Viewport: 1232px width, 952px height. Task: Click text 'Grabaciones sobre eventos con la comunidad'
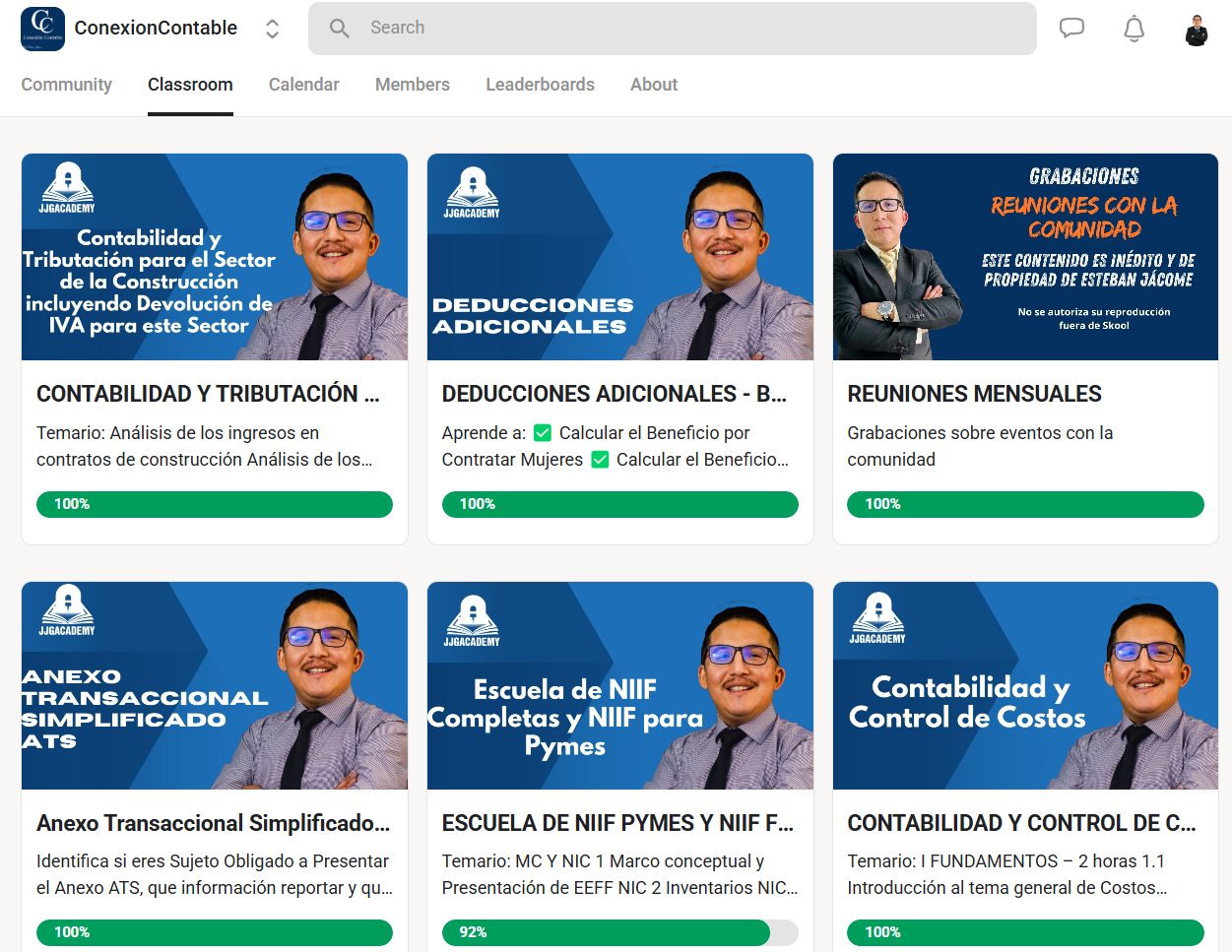coord(980,446)
